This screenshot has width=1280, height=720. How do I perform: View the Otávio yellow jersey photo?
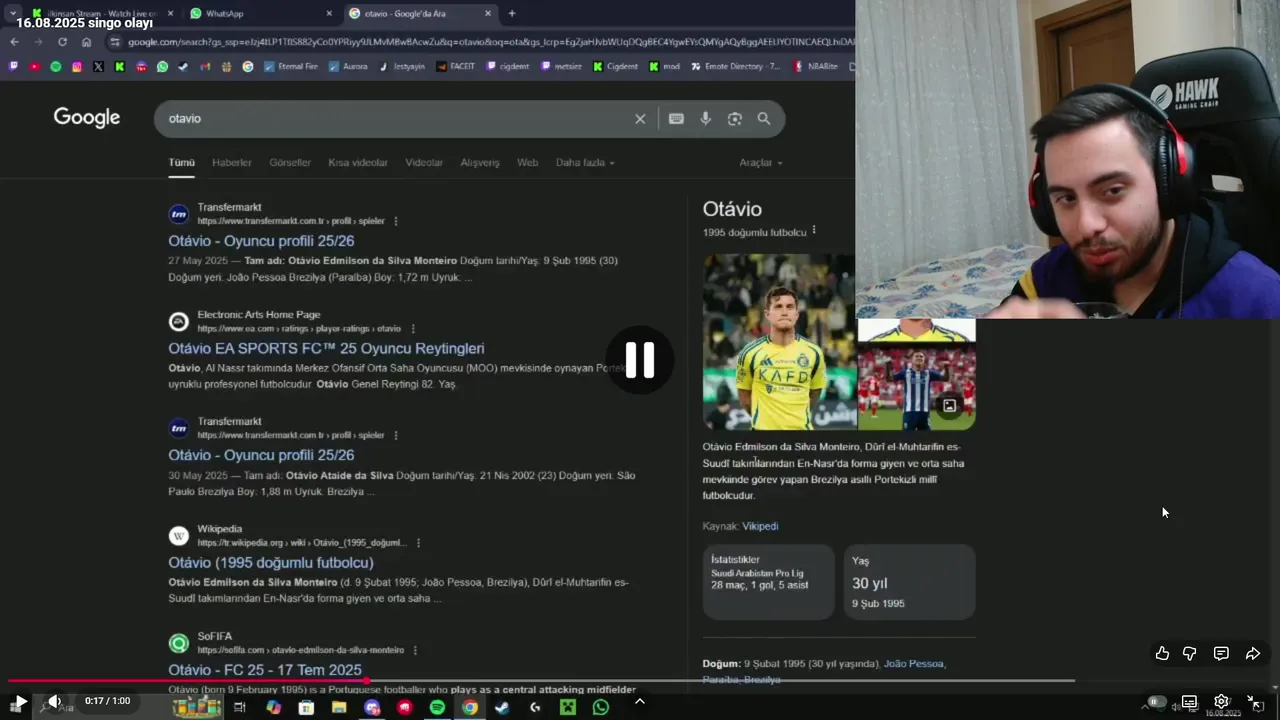[x=779, y=342]
